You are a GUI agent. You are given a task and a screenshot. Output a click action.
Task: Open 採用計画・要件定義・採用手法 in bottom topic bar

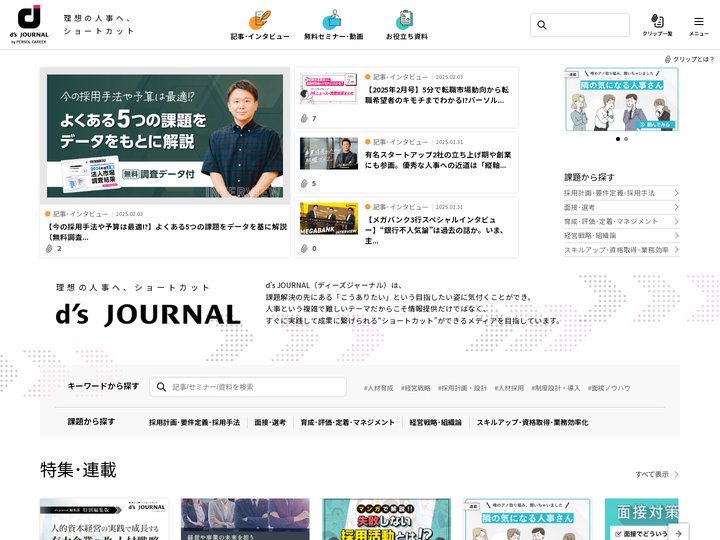point(194,422)
